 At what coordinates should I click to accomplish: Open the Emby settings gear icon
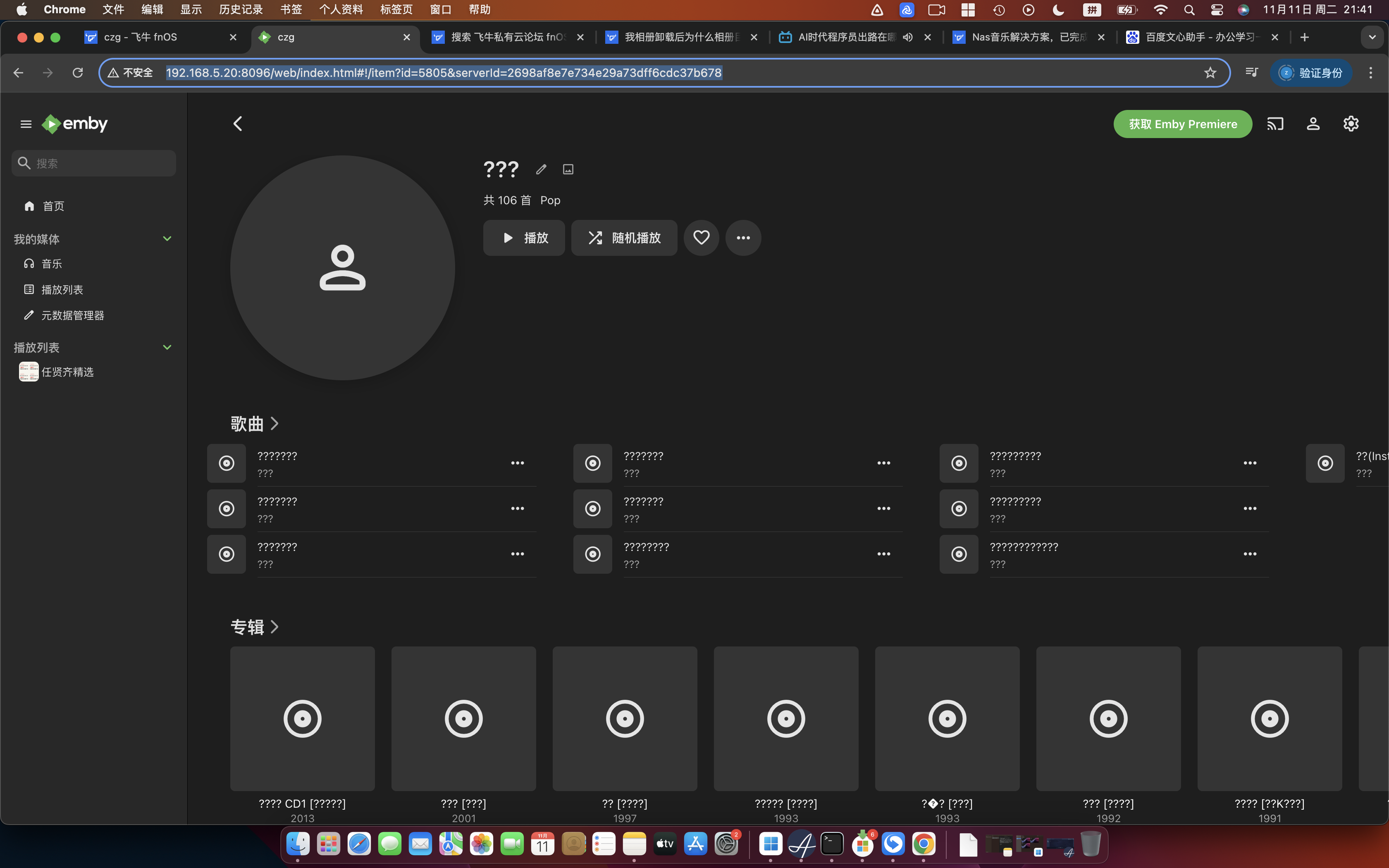click(x=1351, y=124)
